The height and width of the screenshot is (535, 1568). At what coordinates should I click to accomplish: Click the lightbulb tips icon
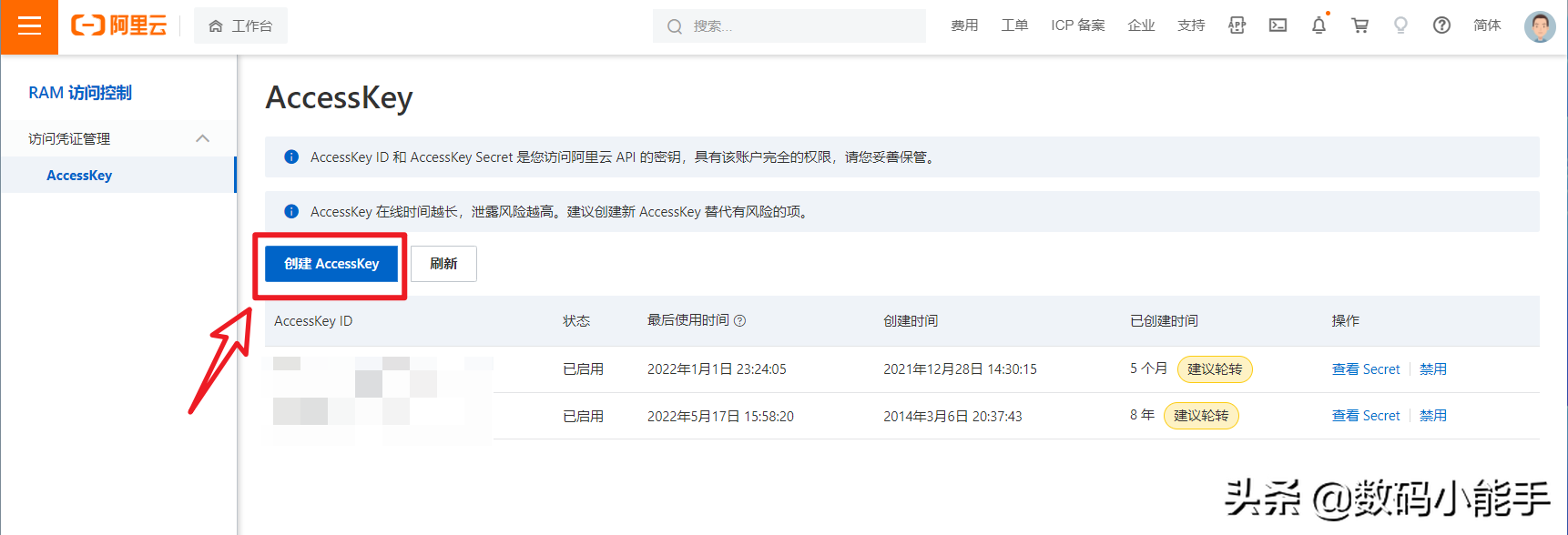point(1400,25)
